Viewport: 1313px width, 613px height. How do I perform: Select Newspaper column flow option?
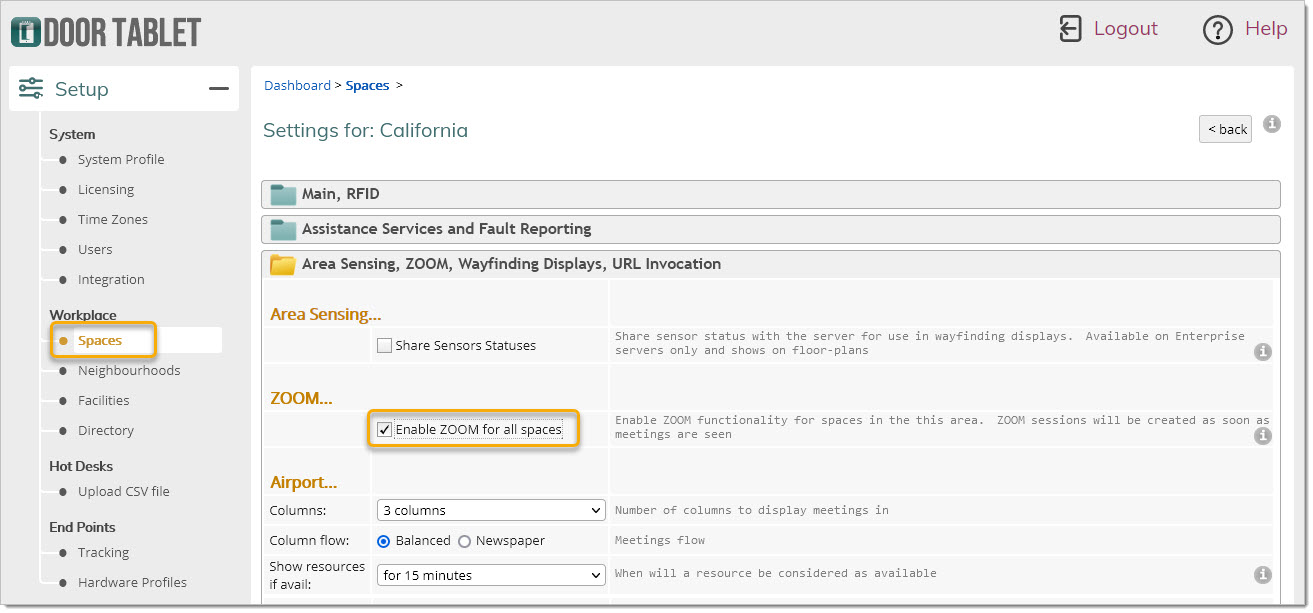[x=464, y=541]
